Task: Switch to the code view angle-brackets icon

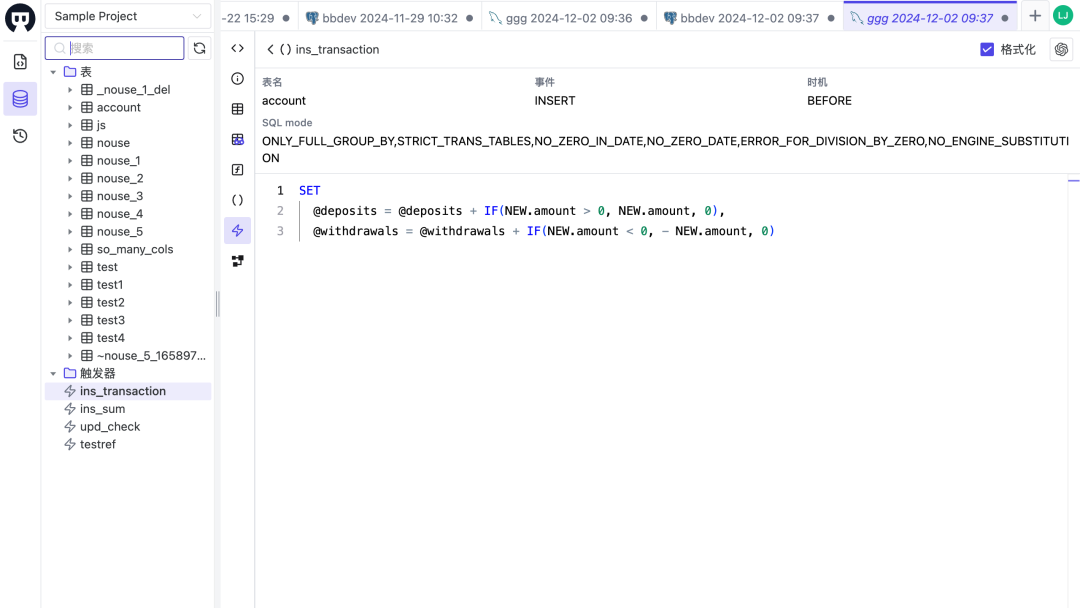Action: (x=238, y=48)
